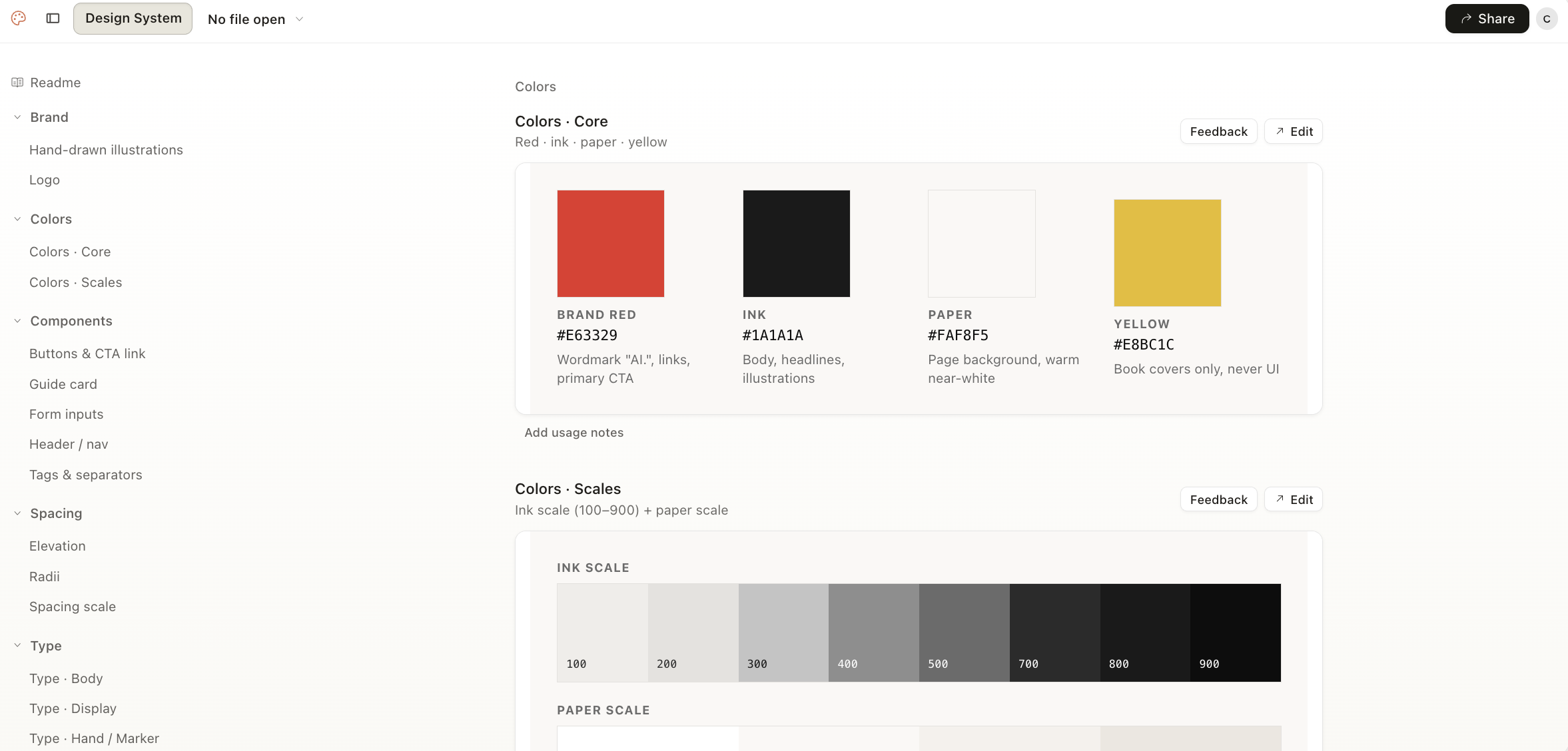This screenshot has height=751, width=1568.
Task: Click the #E63329 hex value
Action: tap(587, 335)
